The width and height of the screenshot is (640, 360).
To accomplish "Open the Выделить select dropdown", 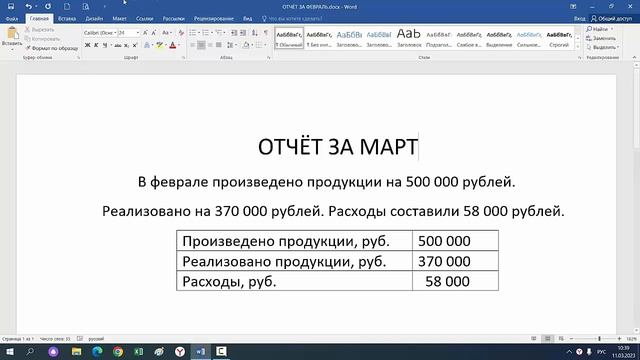I will point(602,47).
